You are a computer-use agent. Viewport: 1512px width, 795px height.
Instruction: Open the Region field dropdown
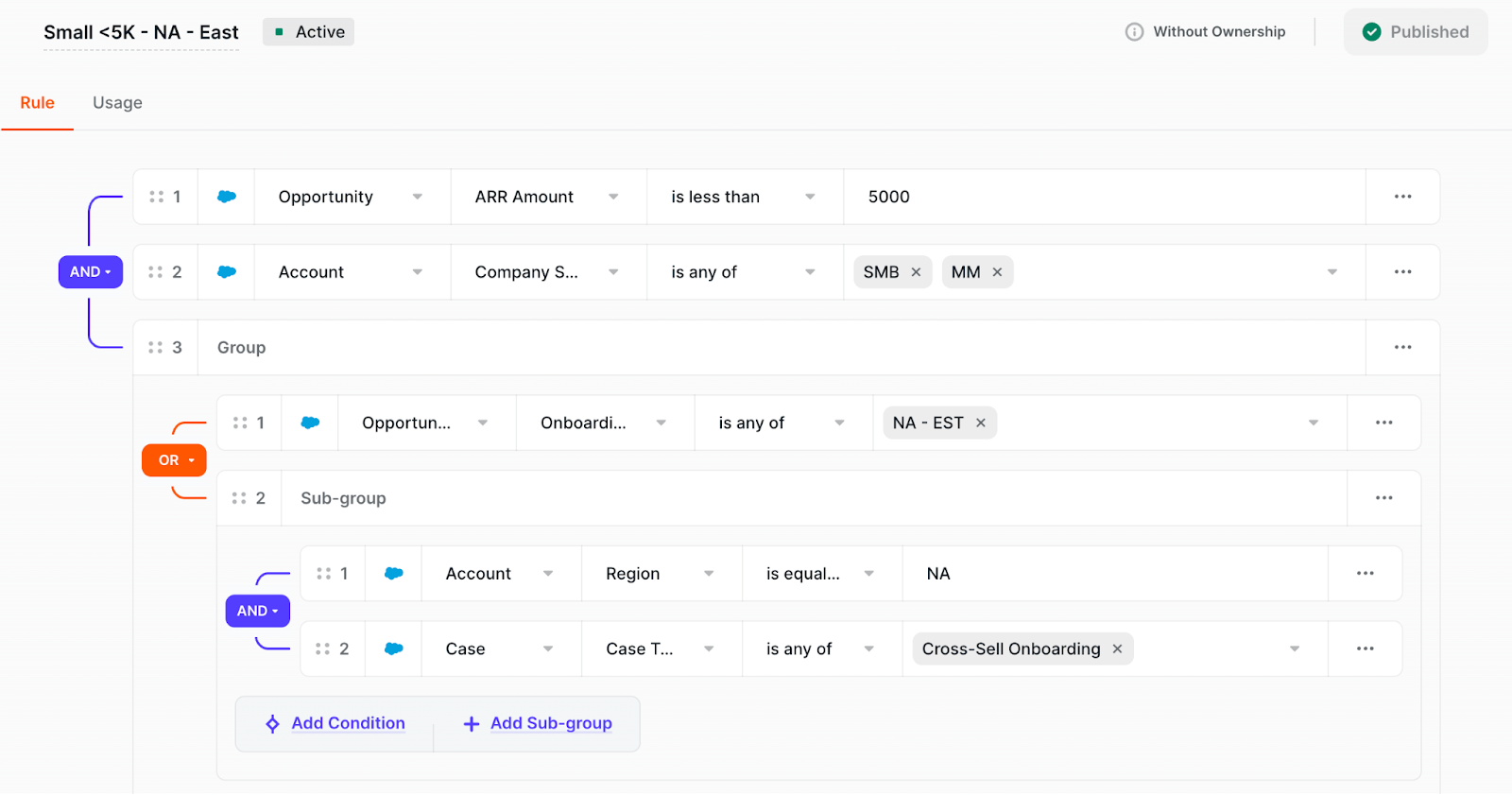[x=661, y=574]
